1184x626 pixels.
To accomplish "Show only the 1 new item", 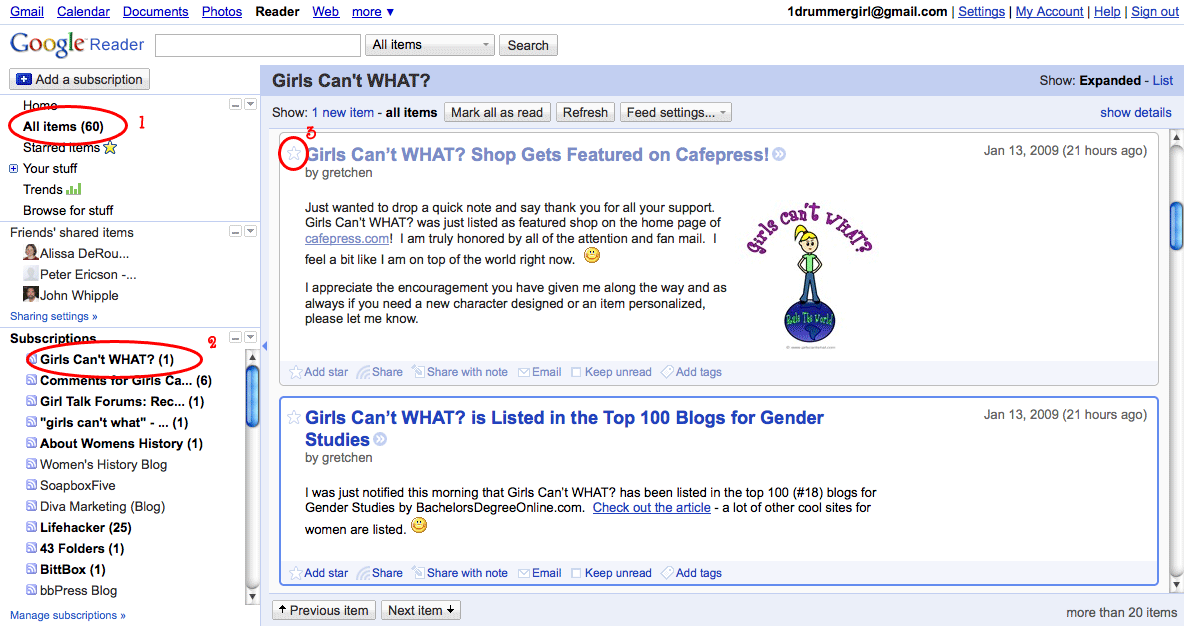I will coord(343,113).
